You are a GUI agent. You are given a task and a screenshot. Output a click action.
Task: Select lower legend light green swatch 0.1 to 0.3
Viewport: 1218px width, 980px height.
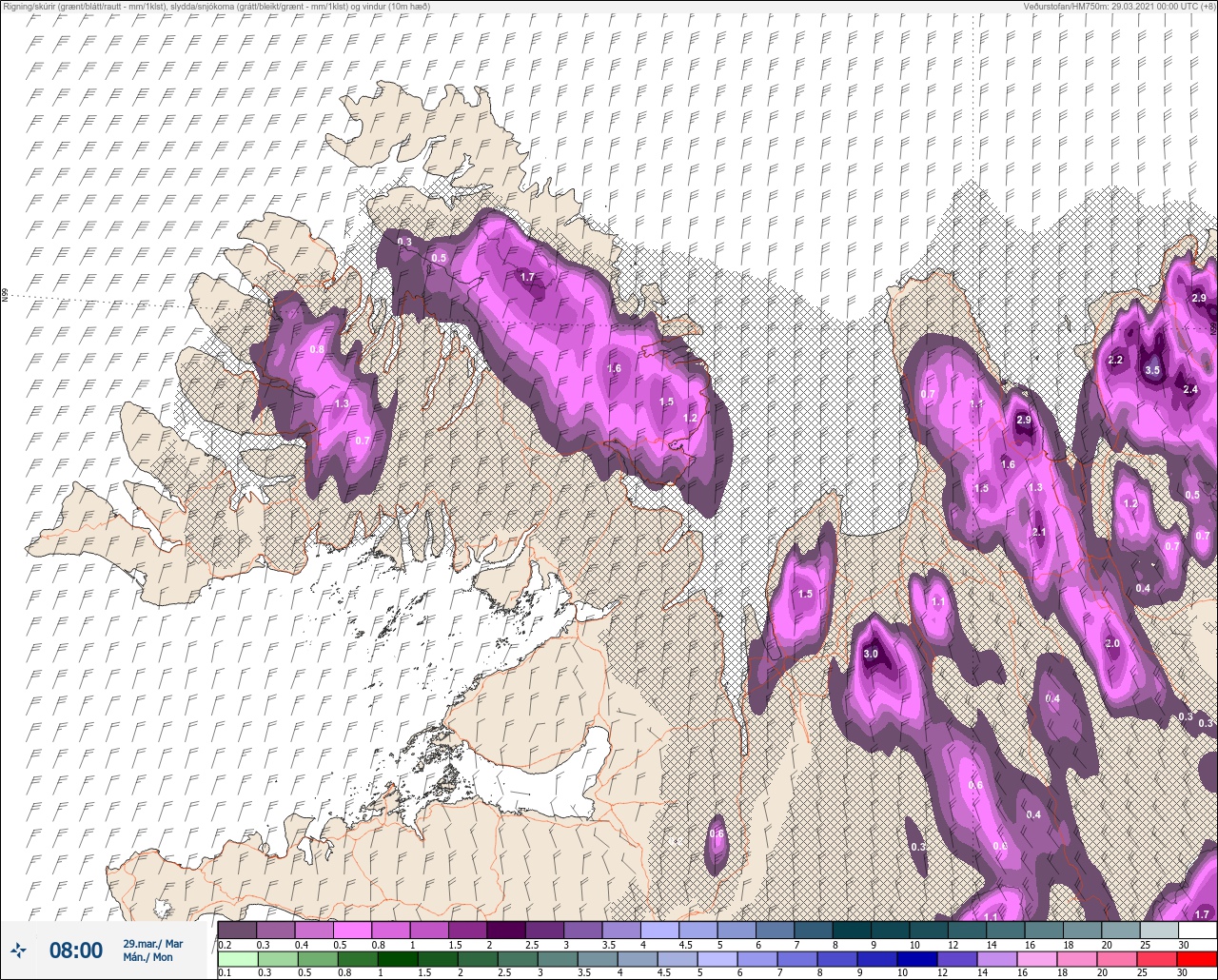coord(237,959)
